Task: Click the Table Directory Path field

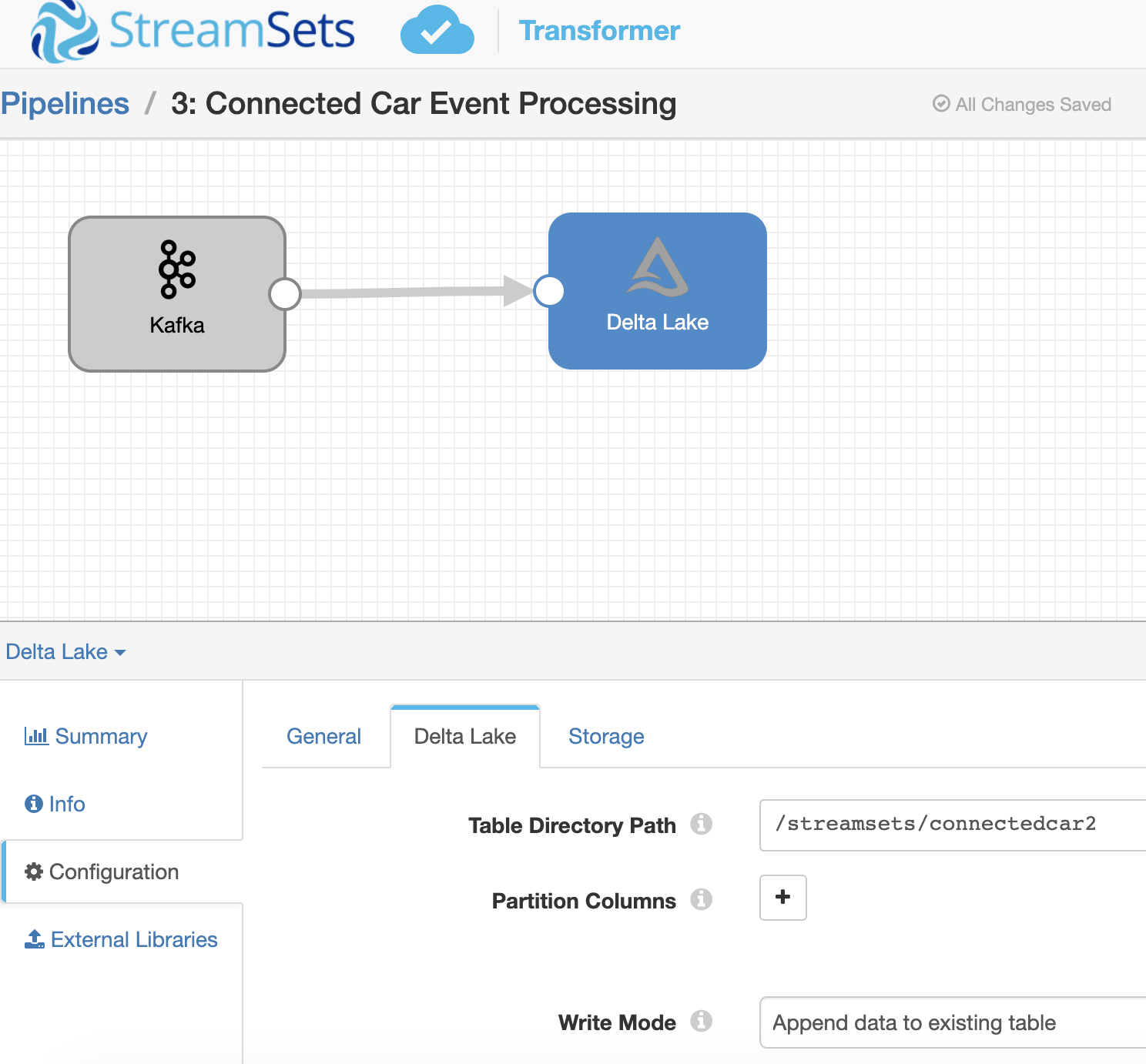Action: pyautogui.click(x=952, y=825)
